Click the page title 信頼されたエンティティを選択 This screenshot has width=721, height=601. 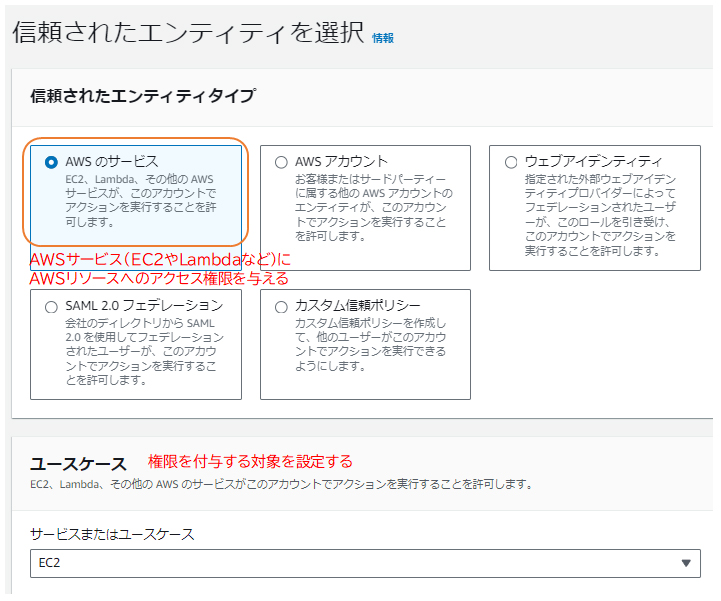(188, 32)
